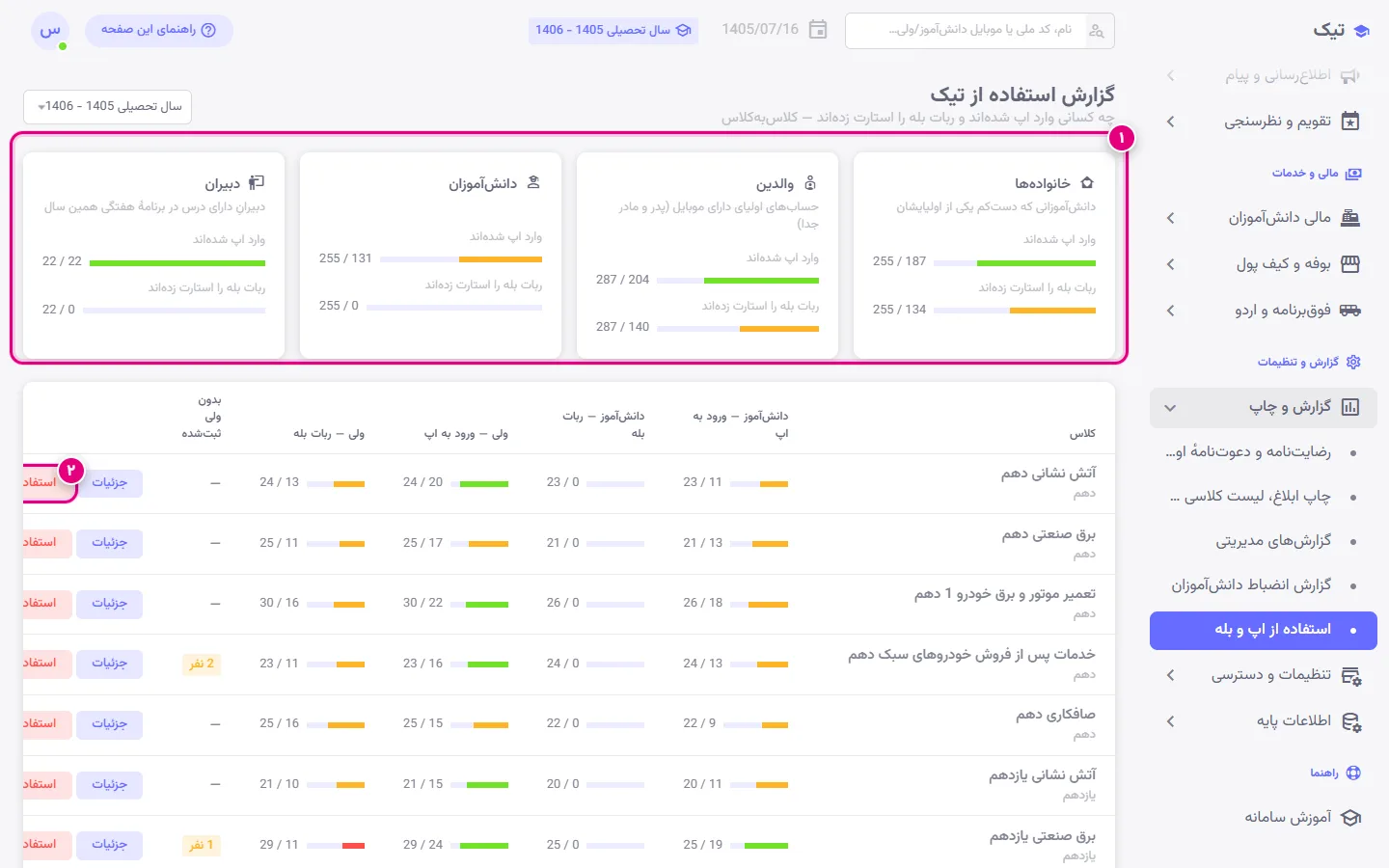
Task: Click the question mark help icon
Action: [x=208, y=30]
